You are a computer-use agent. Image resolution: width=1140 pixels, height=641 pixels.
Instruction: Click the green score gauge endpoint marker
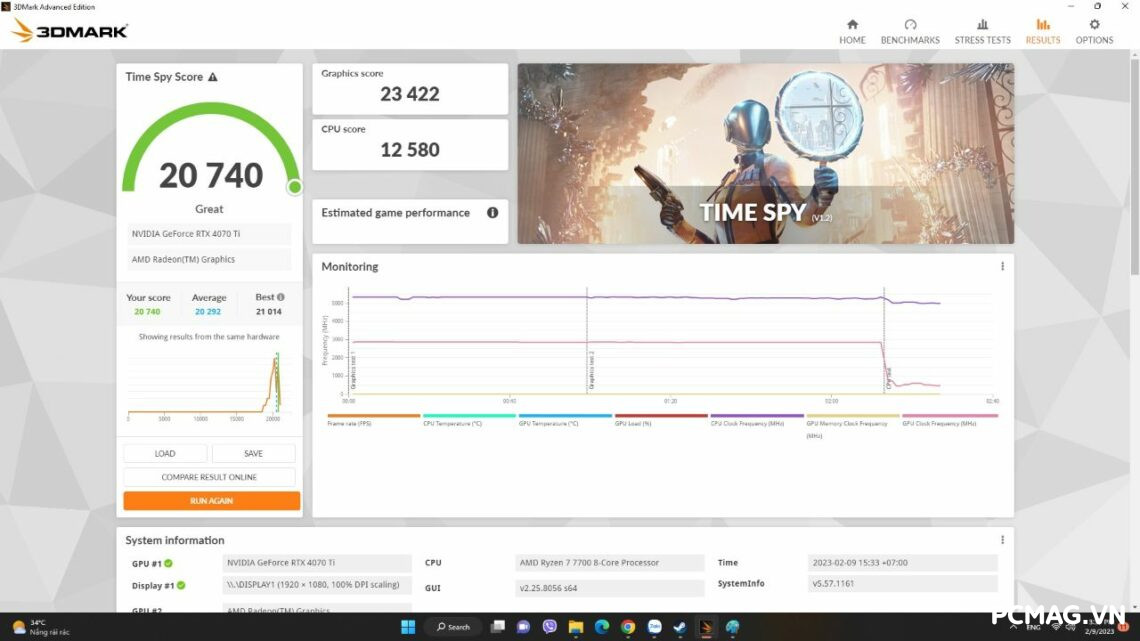(295, 187)
